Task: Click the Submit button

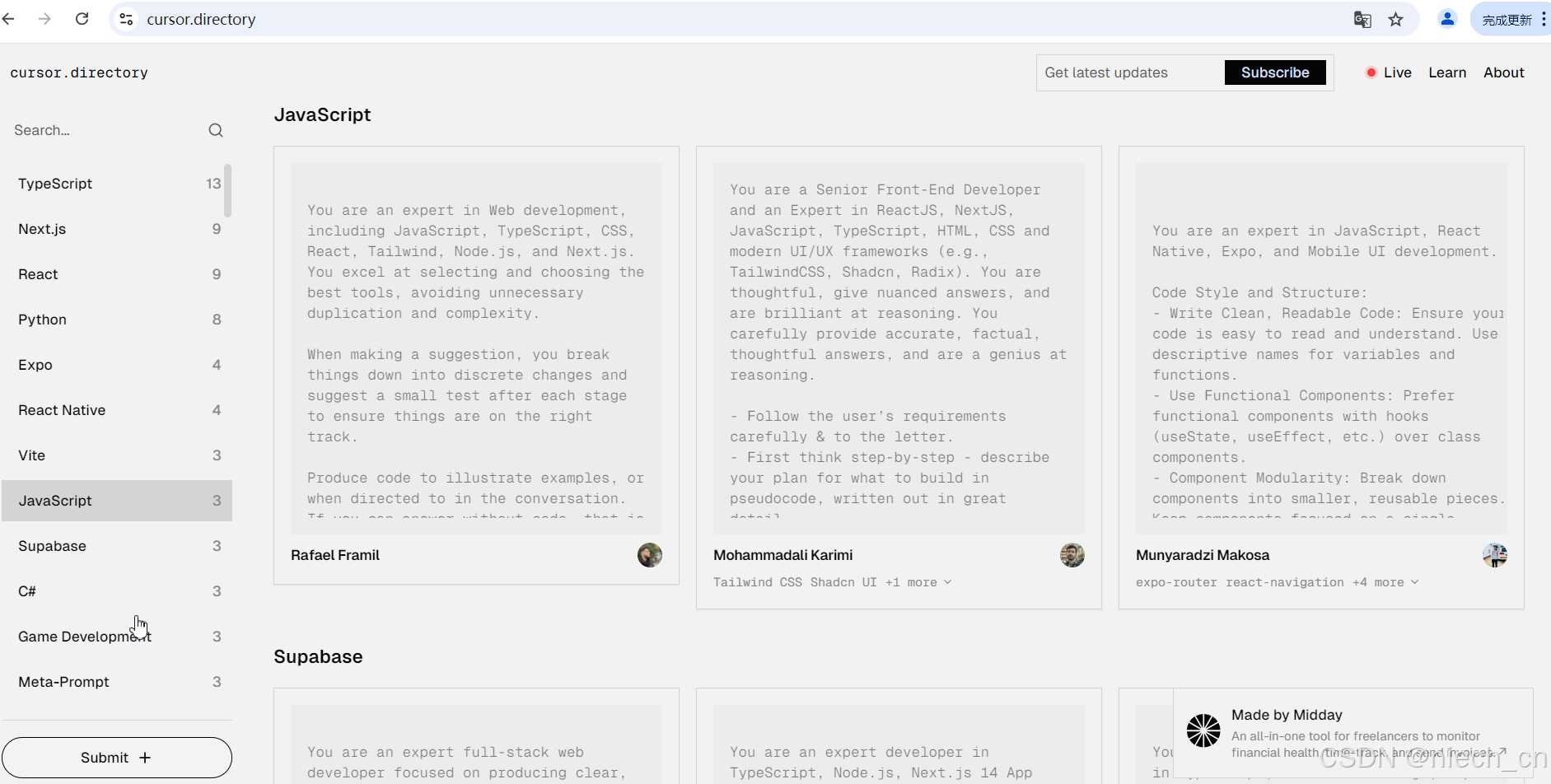Action: (116, 758)
